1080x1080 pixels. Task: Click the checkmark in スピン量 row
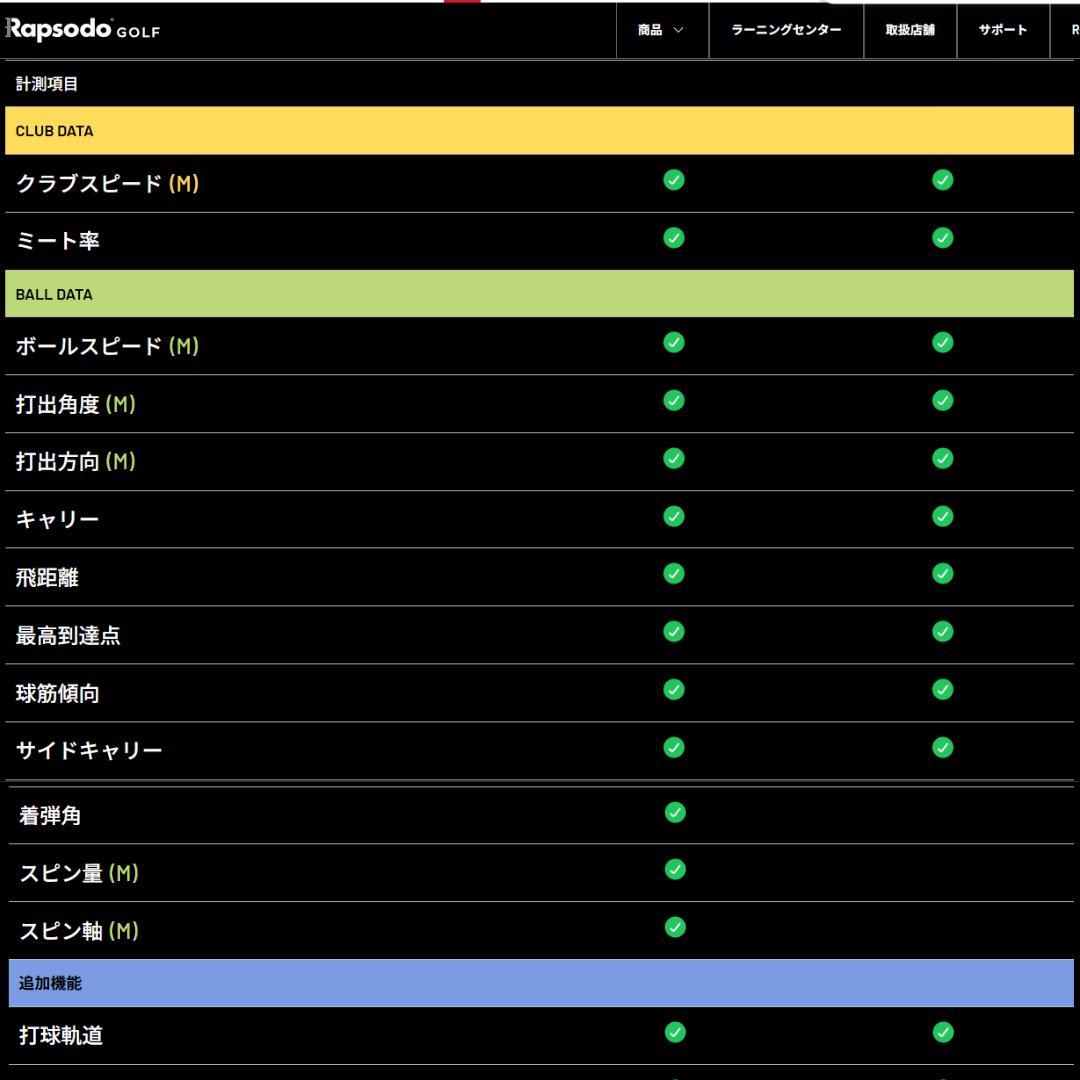pyautogui.click(x=675, y=869)
